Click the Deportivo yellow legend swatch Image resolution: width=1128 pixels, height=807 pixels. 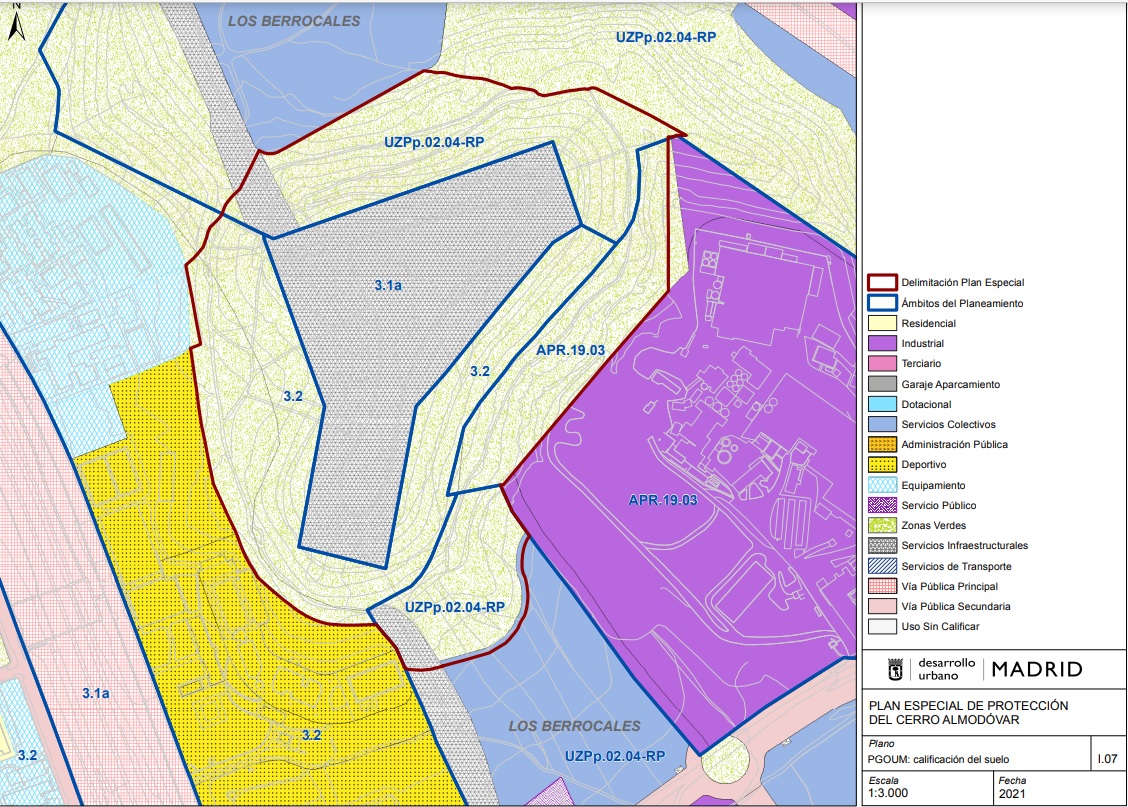(x=882, y=465)
